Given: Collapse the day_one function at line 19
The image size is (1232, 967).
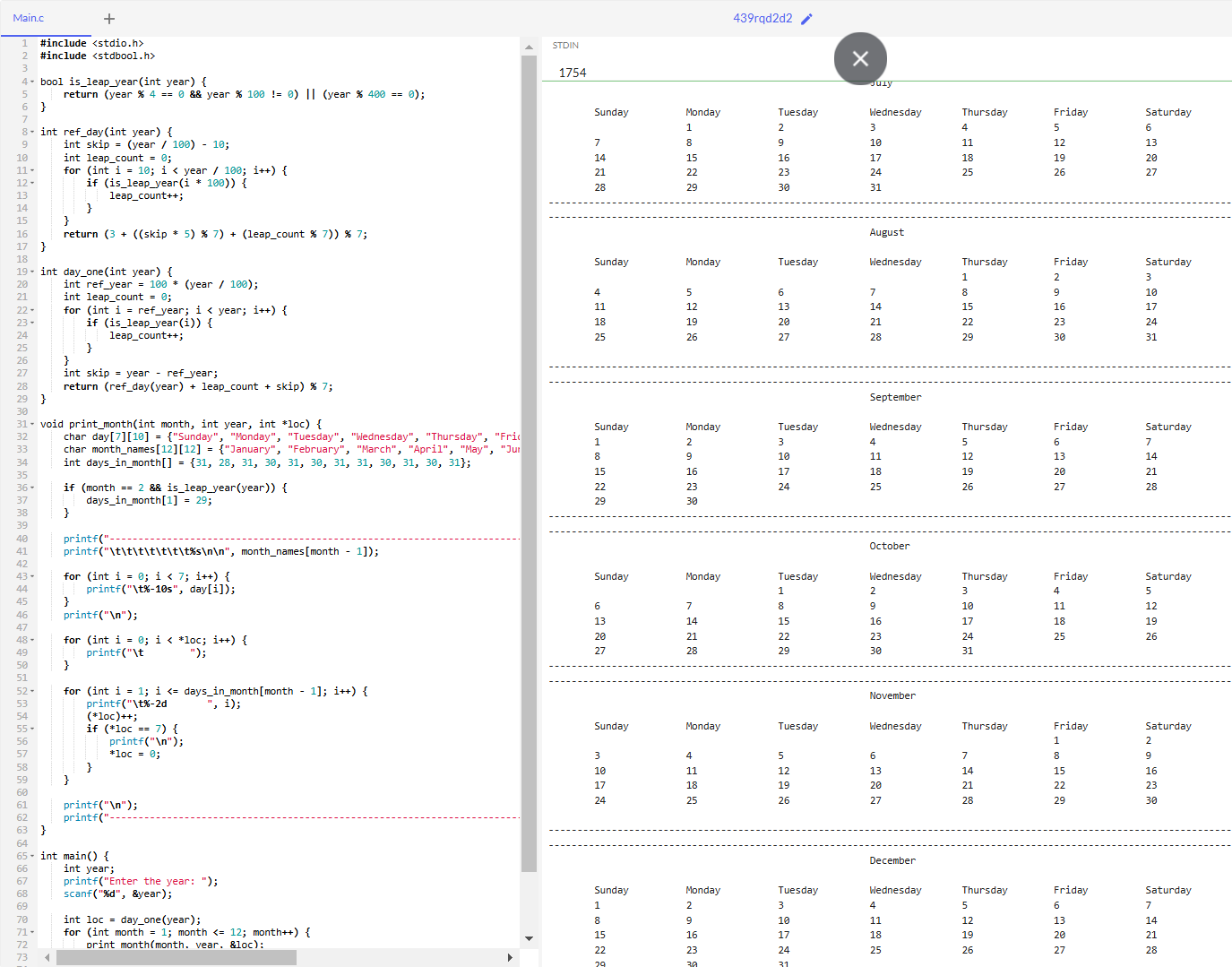Looking at the screenshot, I should tap(33, 272).
